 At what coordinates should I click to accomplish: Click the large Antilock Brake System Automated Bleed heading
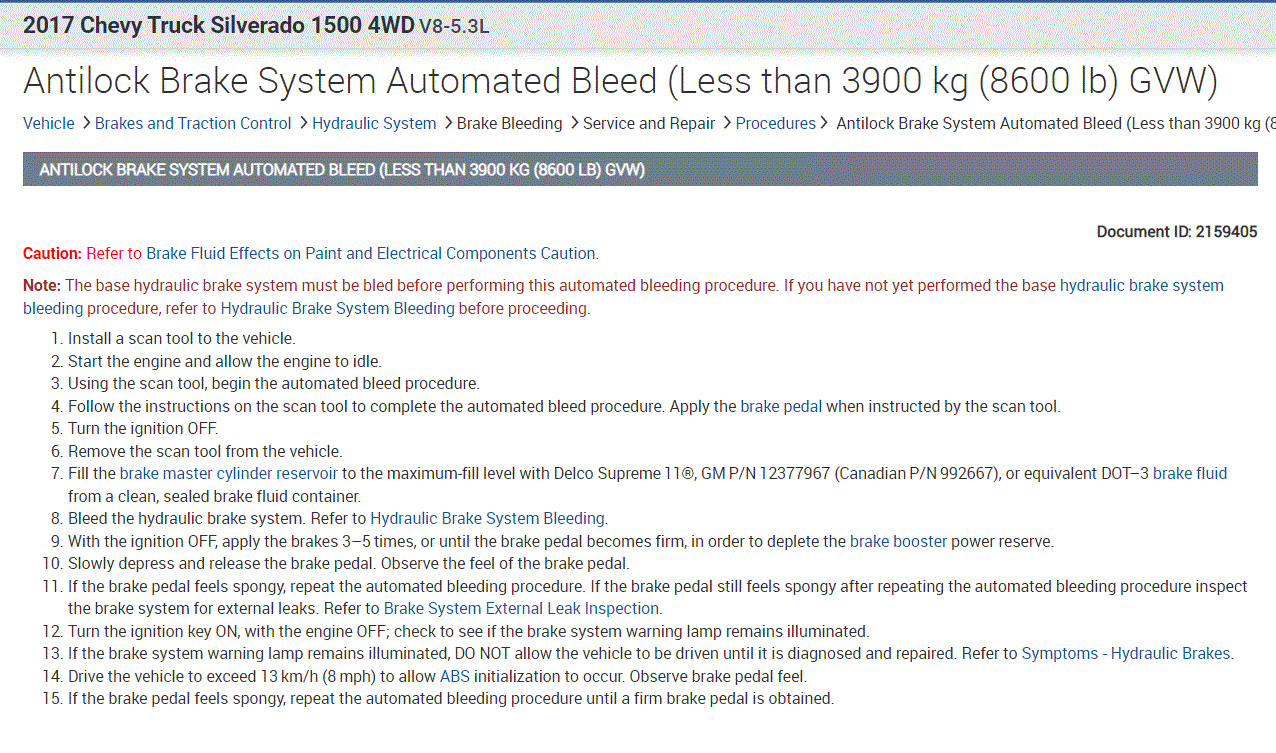pyautogui.click(x=620, y=81)
